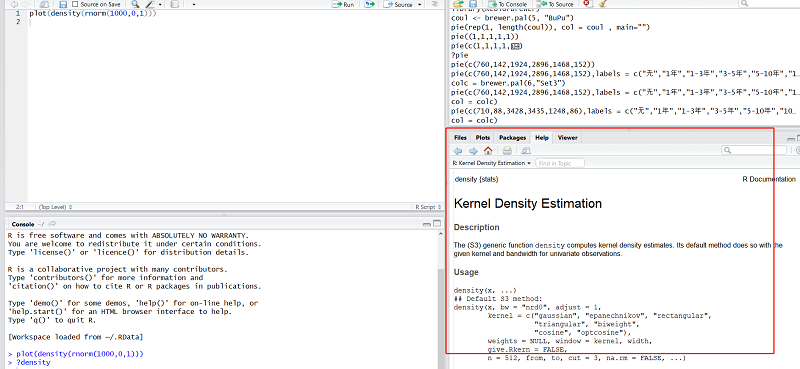Remove selected history entries red icon
Screen dimensions: 800x369
(x=587, y=4)
